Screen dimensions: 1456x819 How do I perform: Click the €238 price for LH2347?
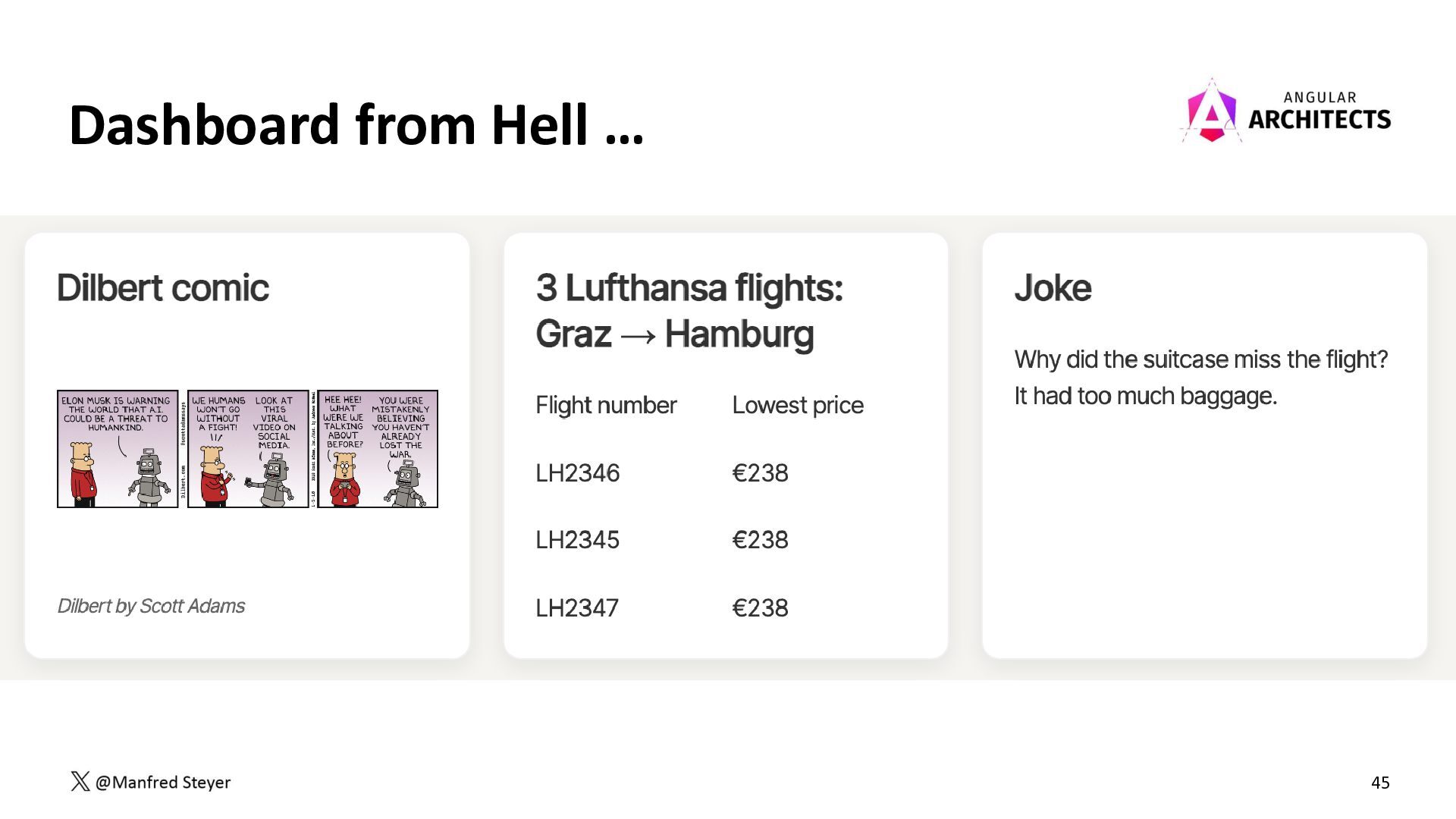[760, 608]
